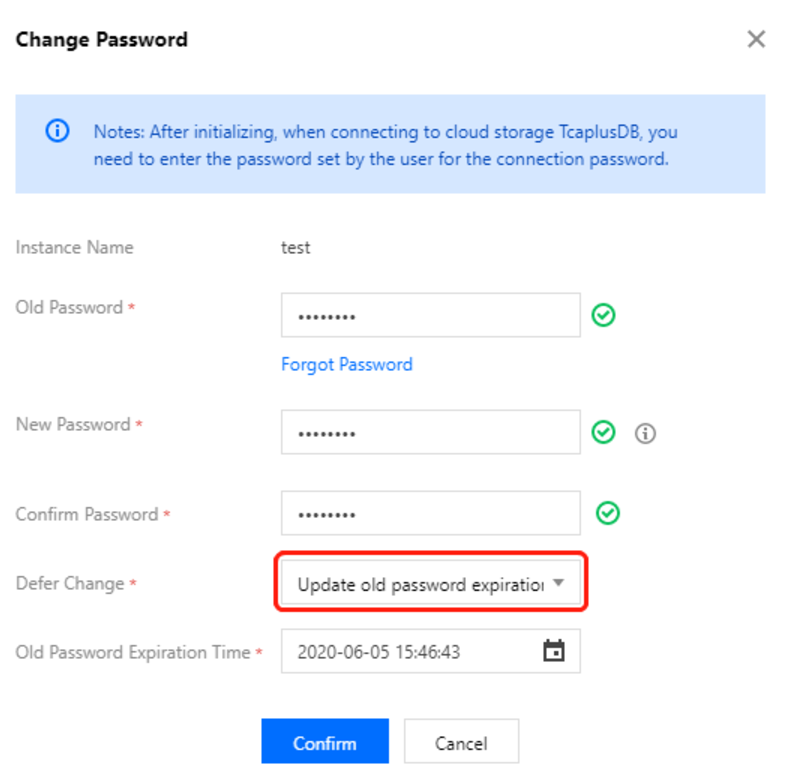
Task: Click the green checkmark beside Confirm Password
Action: [x=608, y=513]
